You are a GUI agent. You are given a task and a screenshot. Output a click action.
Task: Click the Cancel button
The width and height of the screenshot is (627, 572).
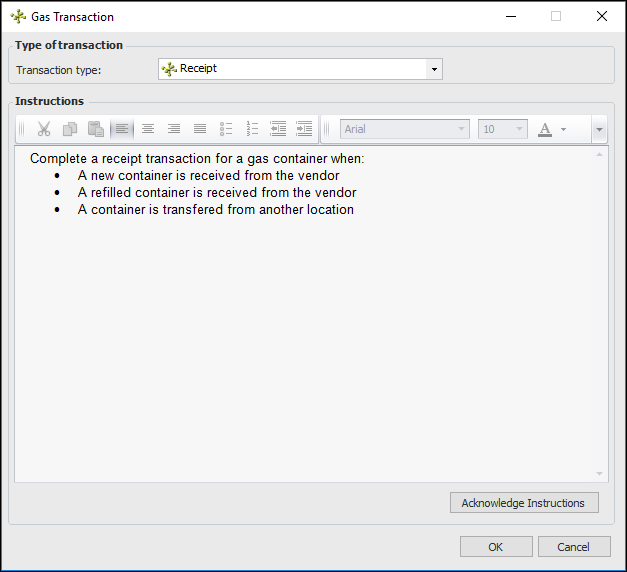[574, 547]
